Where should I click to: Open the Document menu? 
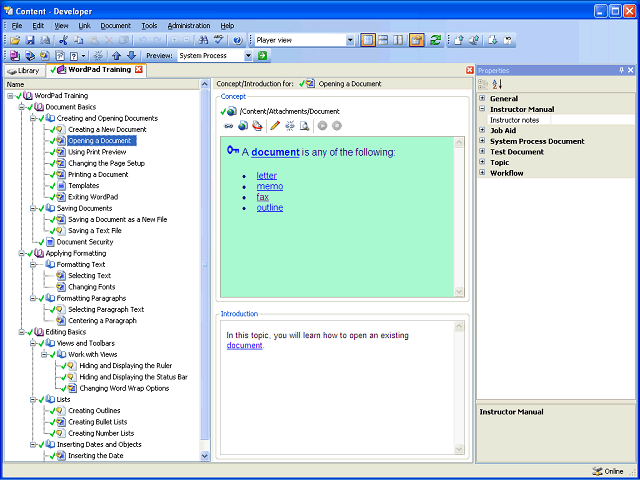coord(116,26)
